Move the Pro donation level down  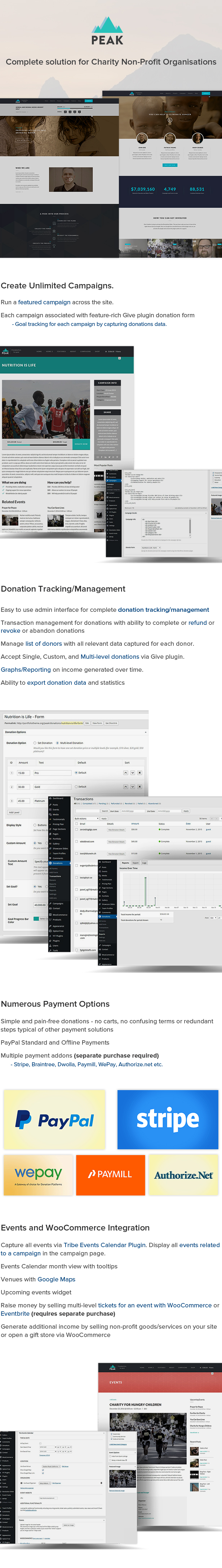click(x=133, y=773)
